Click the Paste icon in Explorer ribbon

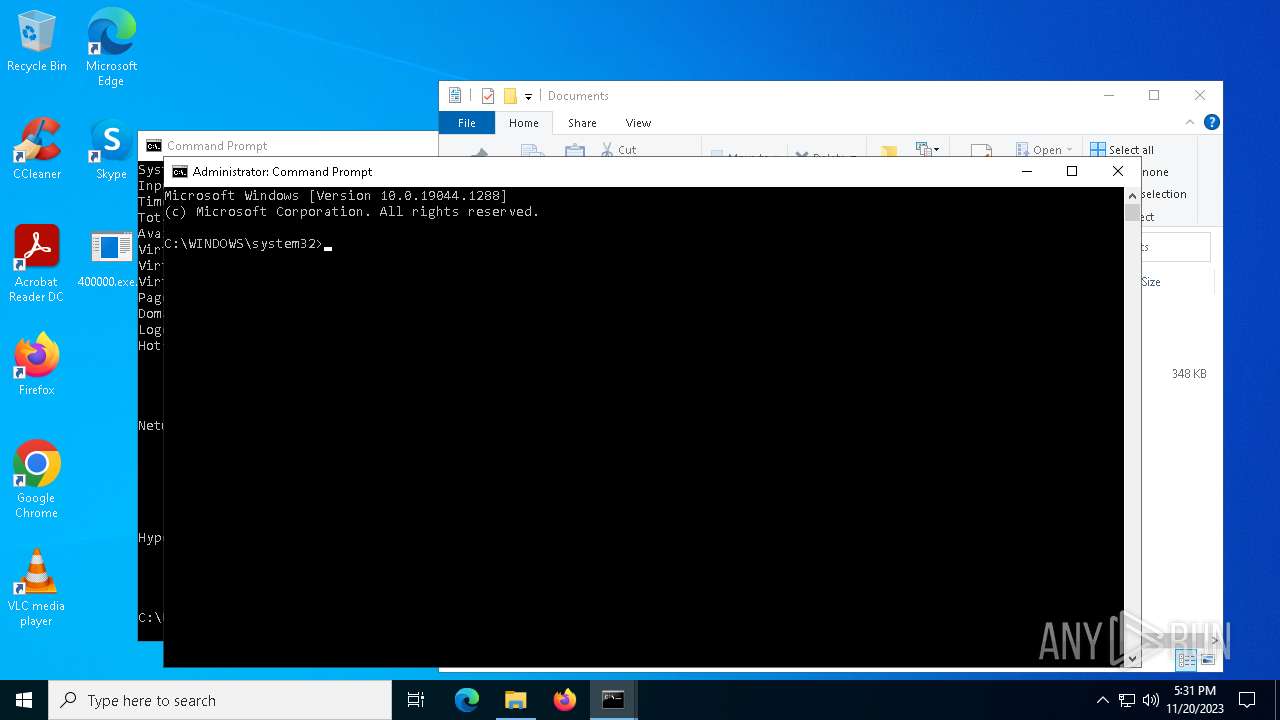(x=574, y=151)
